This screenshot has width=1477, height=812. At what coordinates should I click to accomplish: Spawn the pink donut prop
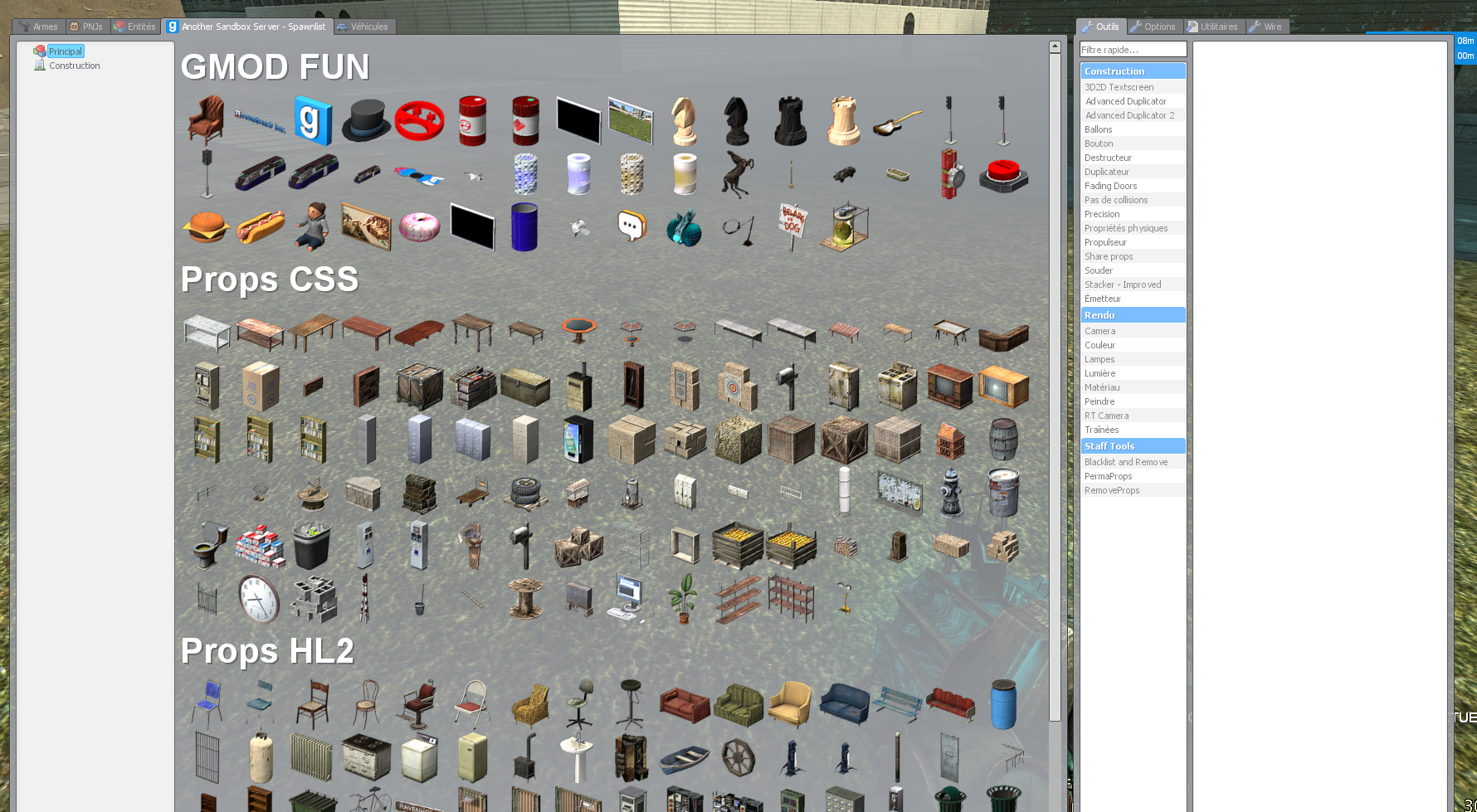coord(420,226)
